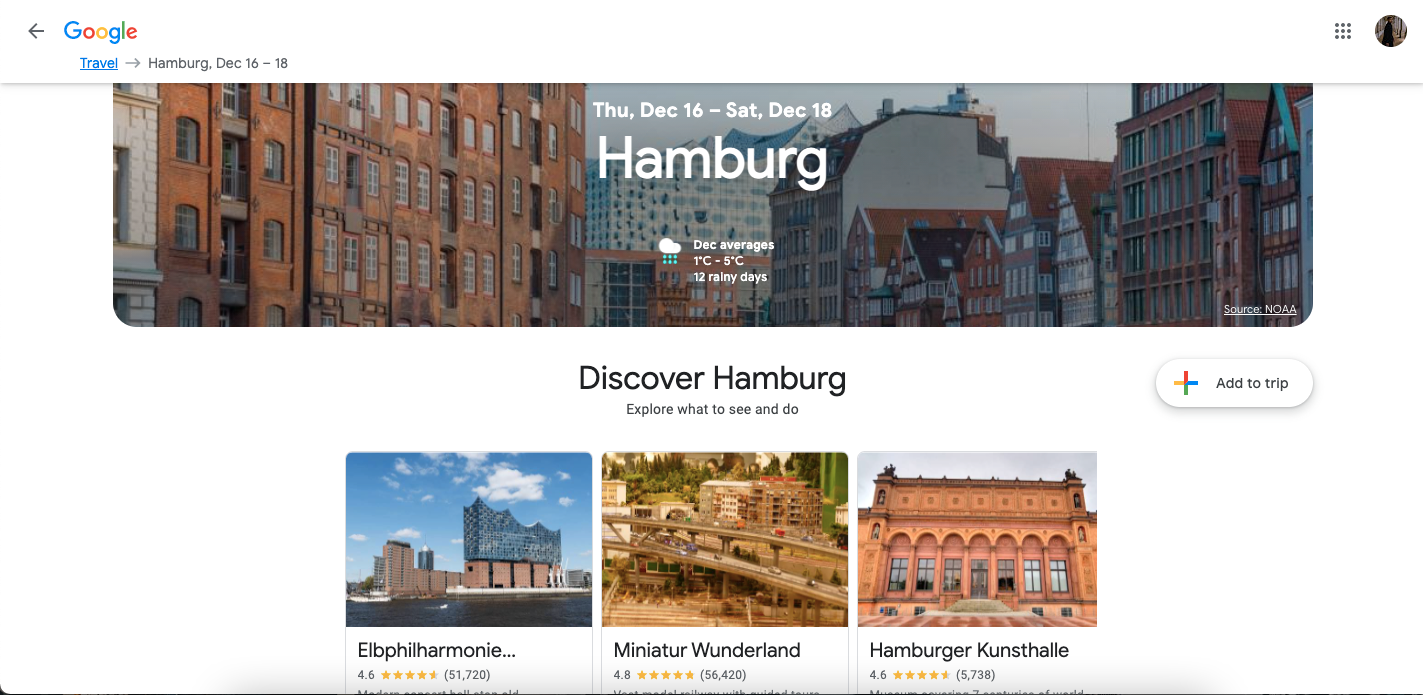Open the Miniatur Wunderland photo
The image size is (1423, 695).
pos(725,539)
